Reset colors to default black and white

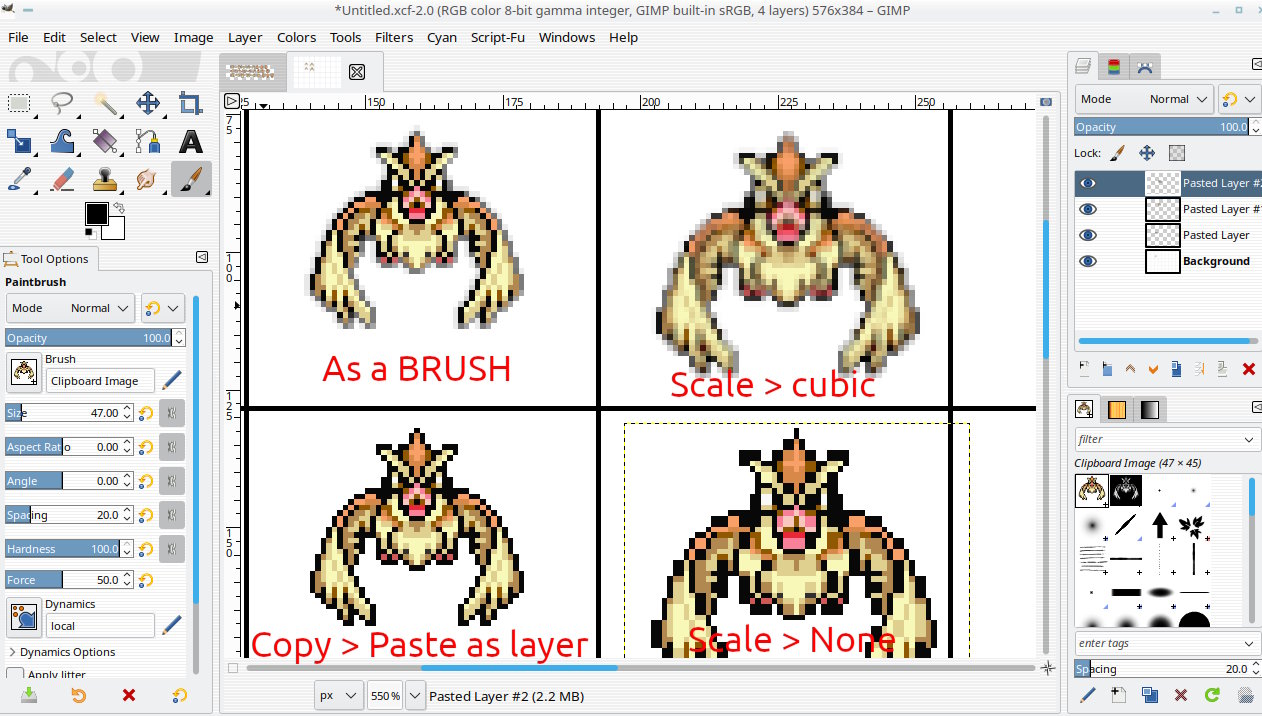[x=90, y=233]
